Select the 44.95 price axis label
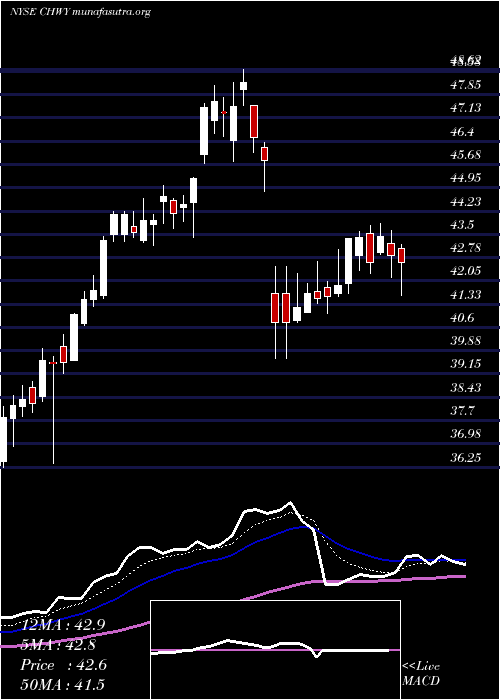This screenshot has width=500, height=700. tap(466, 178)
